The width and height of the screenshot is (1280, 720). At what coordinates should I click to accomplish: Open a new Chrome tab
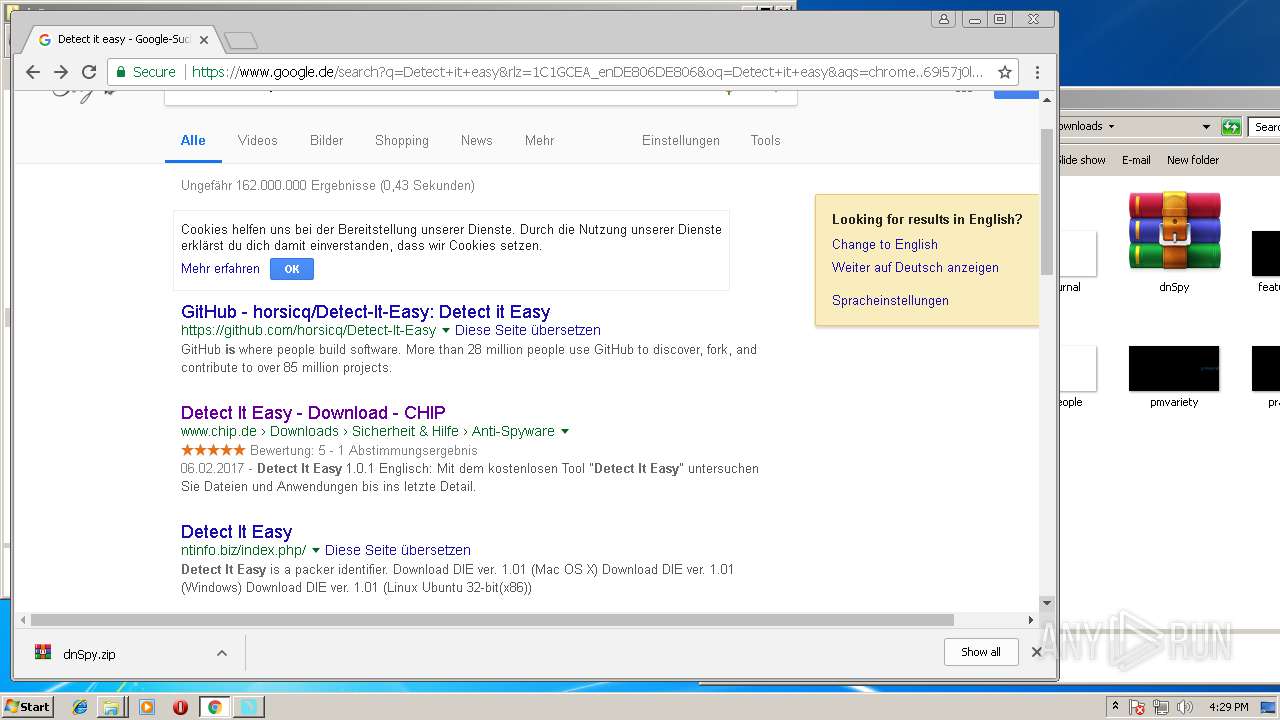coord(241,40)
